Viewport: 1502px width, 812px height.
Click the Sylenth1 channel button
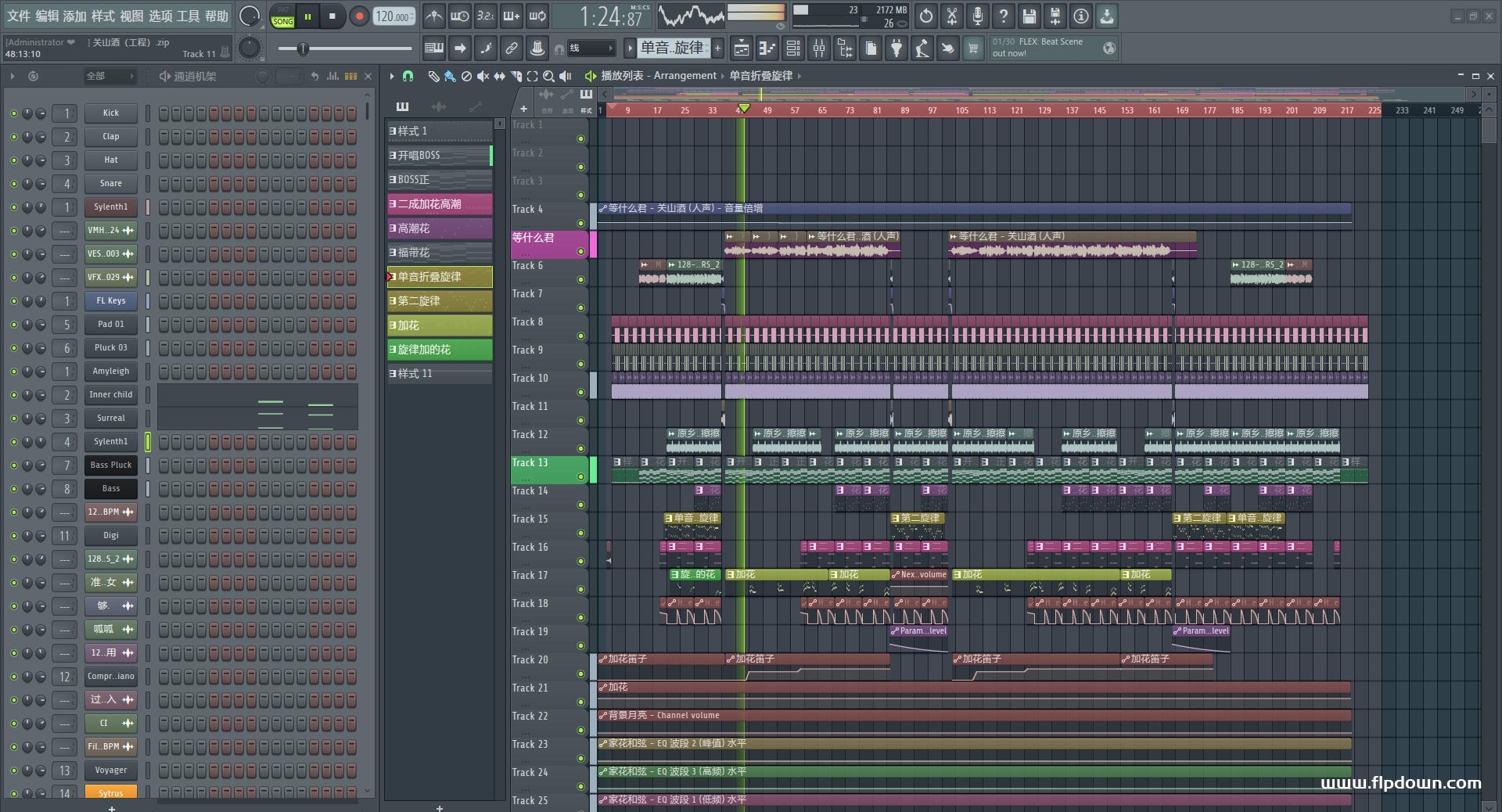[110, 207]
